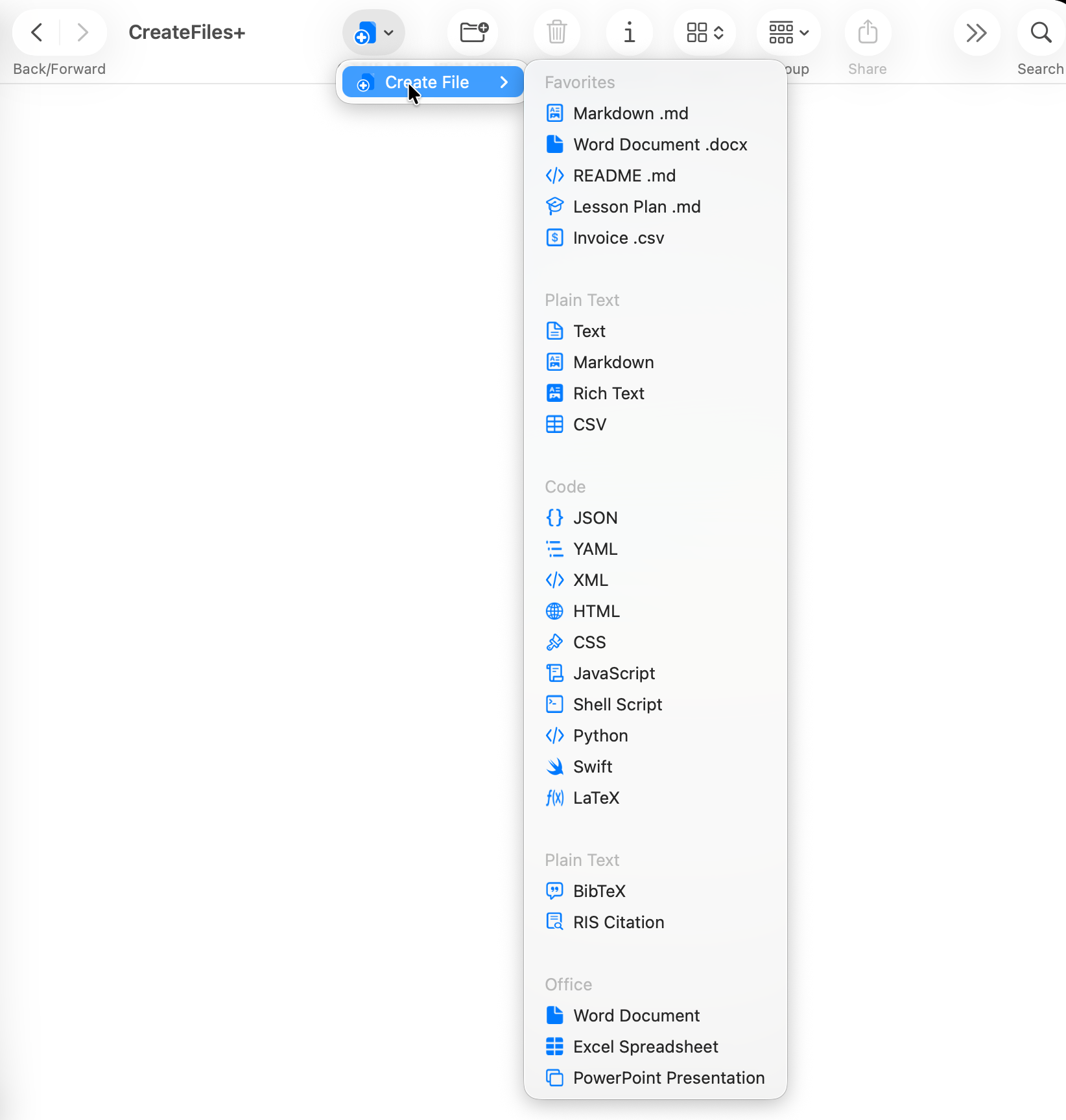
Task: Select 'Excel Spreadsheet' entry
Action: click(x=656, y=1047)
